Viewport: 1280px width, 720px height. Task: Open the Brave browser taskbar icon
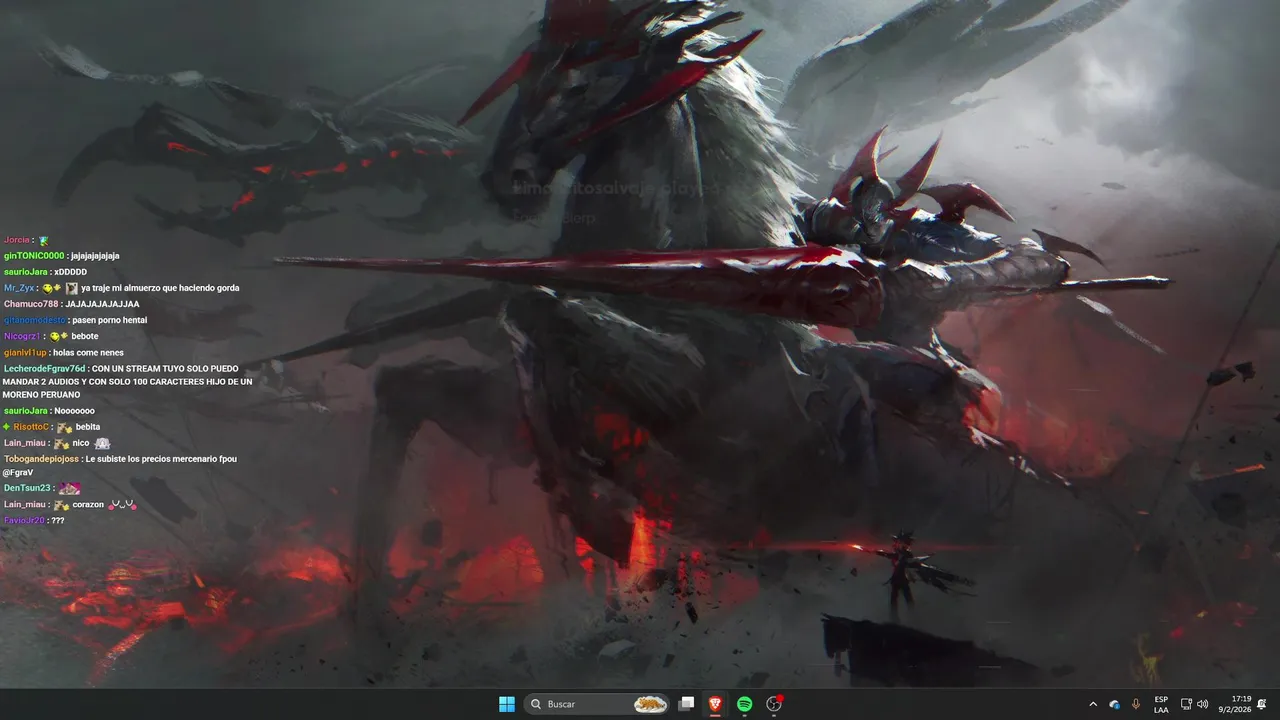(715, 704)
